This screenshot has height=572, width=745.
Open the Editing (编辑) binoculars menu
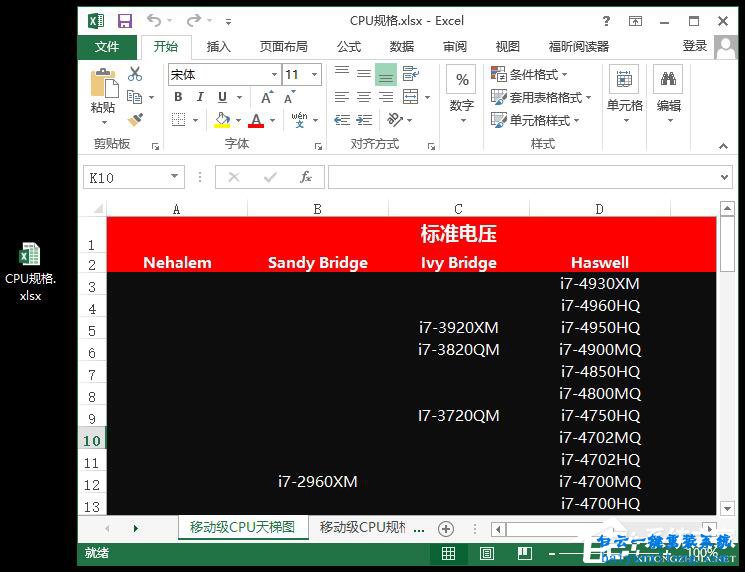click(x=669, y=95)
